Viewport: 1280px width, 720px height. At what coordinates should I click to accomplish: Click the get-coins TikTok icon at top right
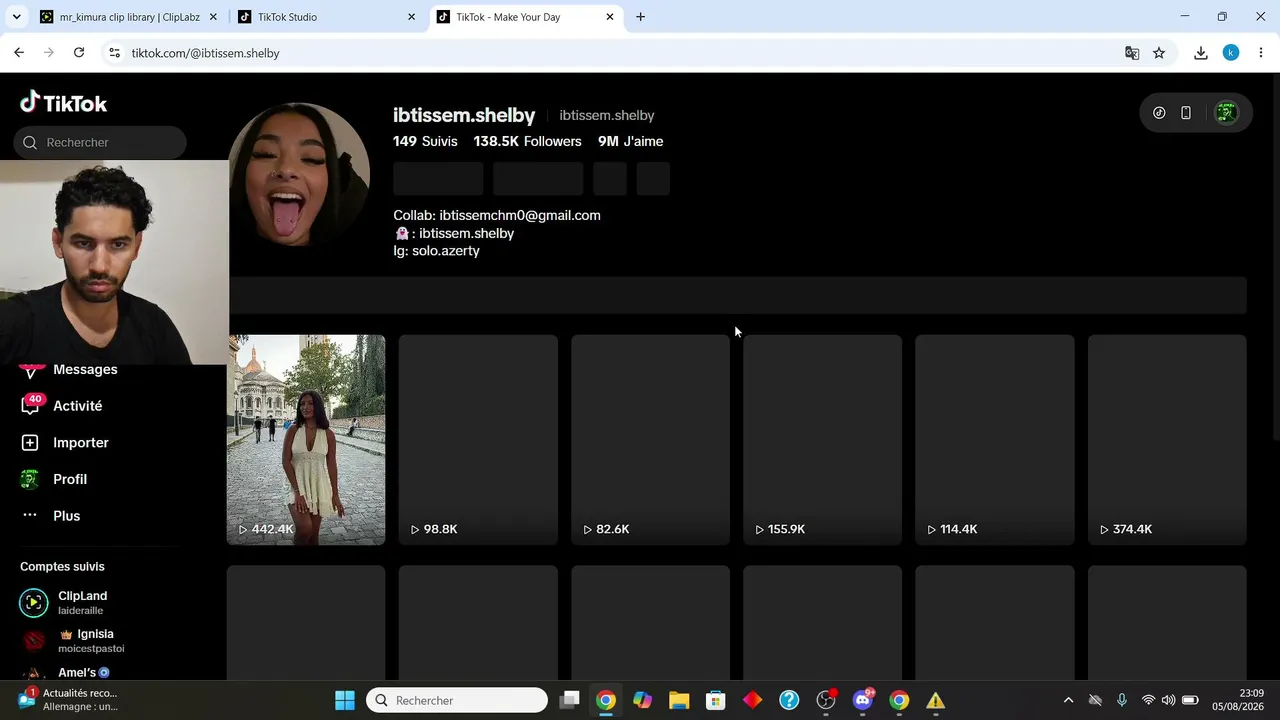pyautogui.click(x=1159, y=113)
